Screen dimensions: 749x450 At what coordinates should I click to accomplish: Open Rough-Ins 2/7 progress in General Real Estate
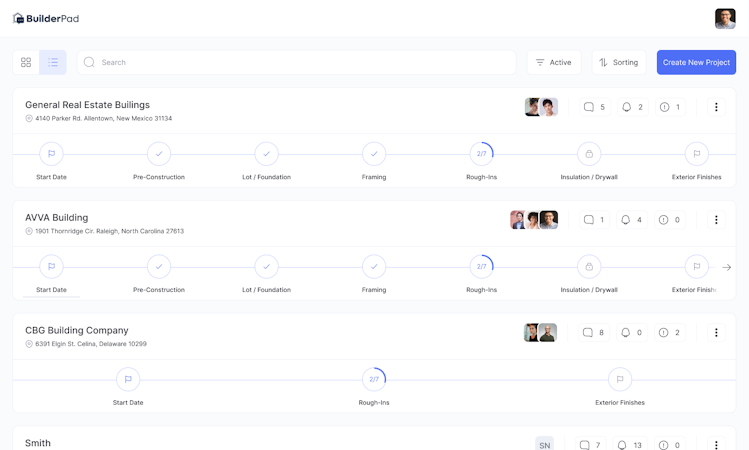pos(482,154)
